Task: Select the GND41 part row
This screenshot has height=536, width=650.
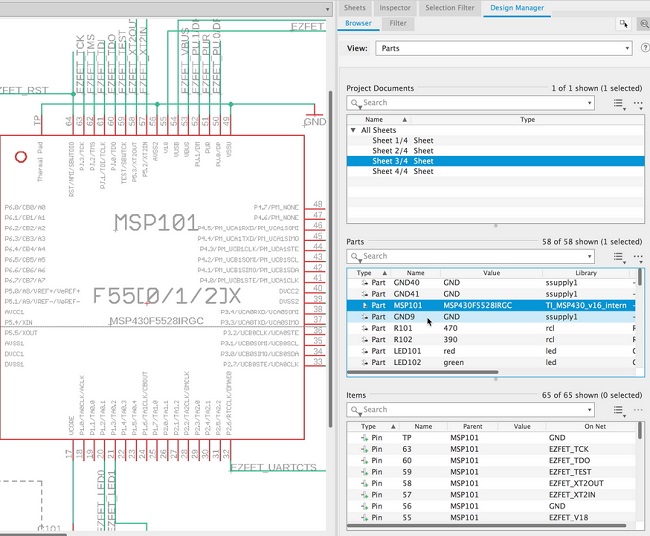Action: click(491, 294)
